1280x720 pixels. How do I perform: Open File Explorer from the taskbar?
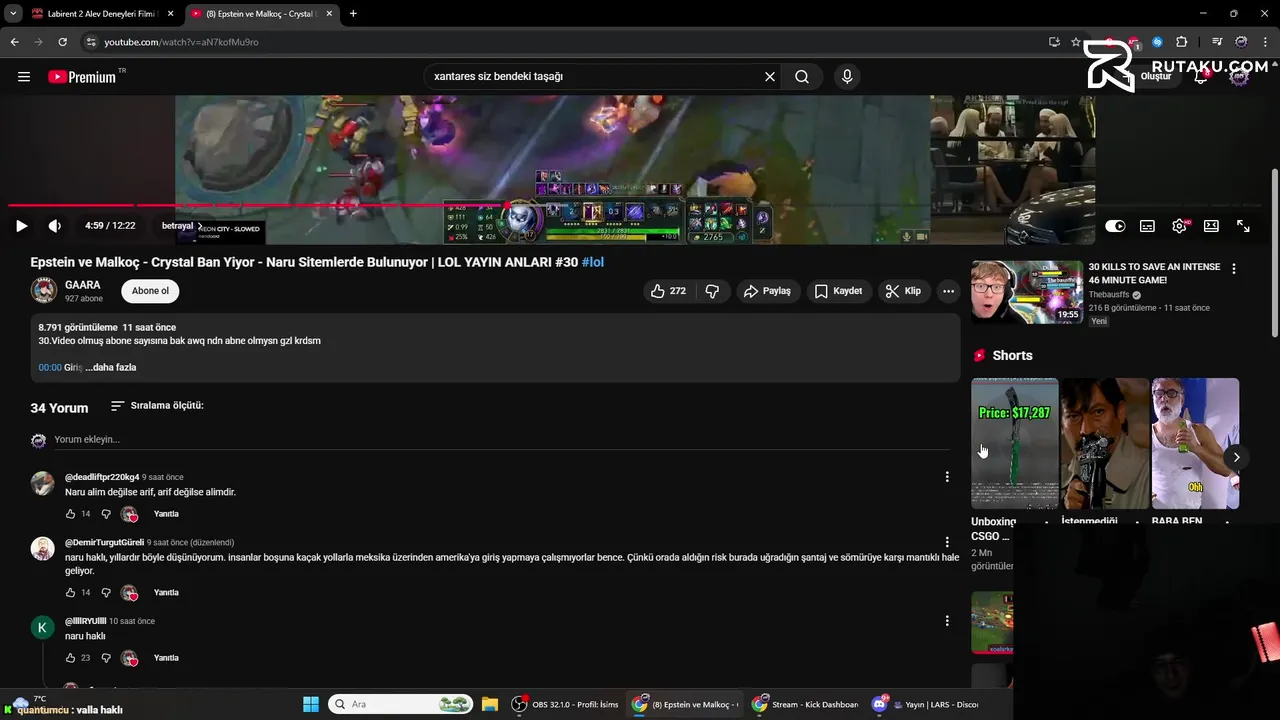pyautogui.click(x=490, y=704)
